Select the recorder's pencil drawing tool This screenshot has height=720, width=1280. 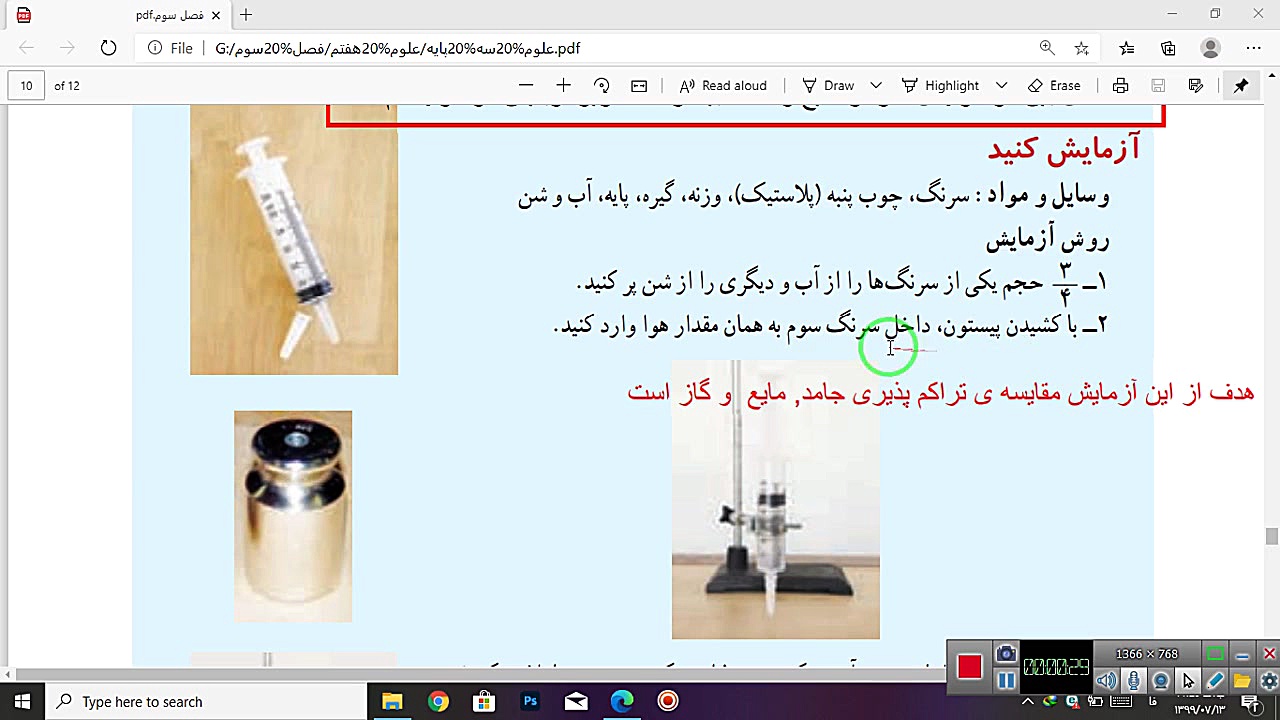tap(1215, 680)
